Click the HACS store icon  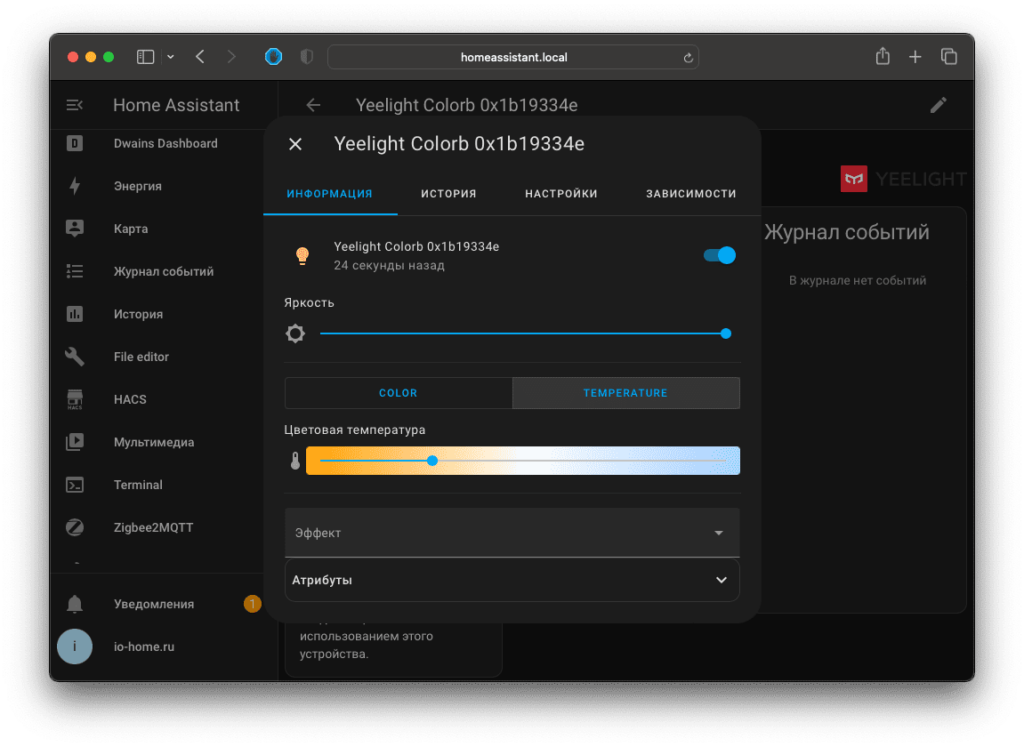coord(74,399)
